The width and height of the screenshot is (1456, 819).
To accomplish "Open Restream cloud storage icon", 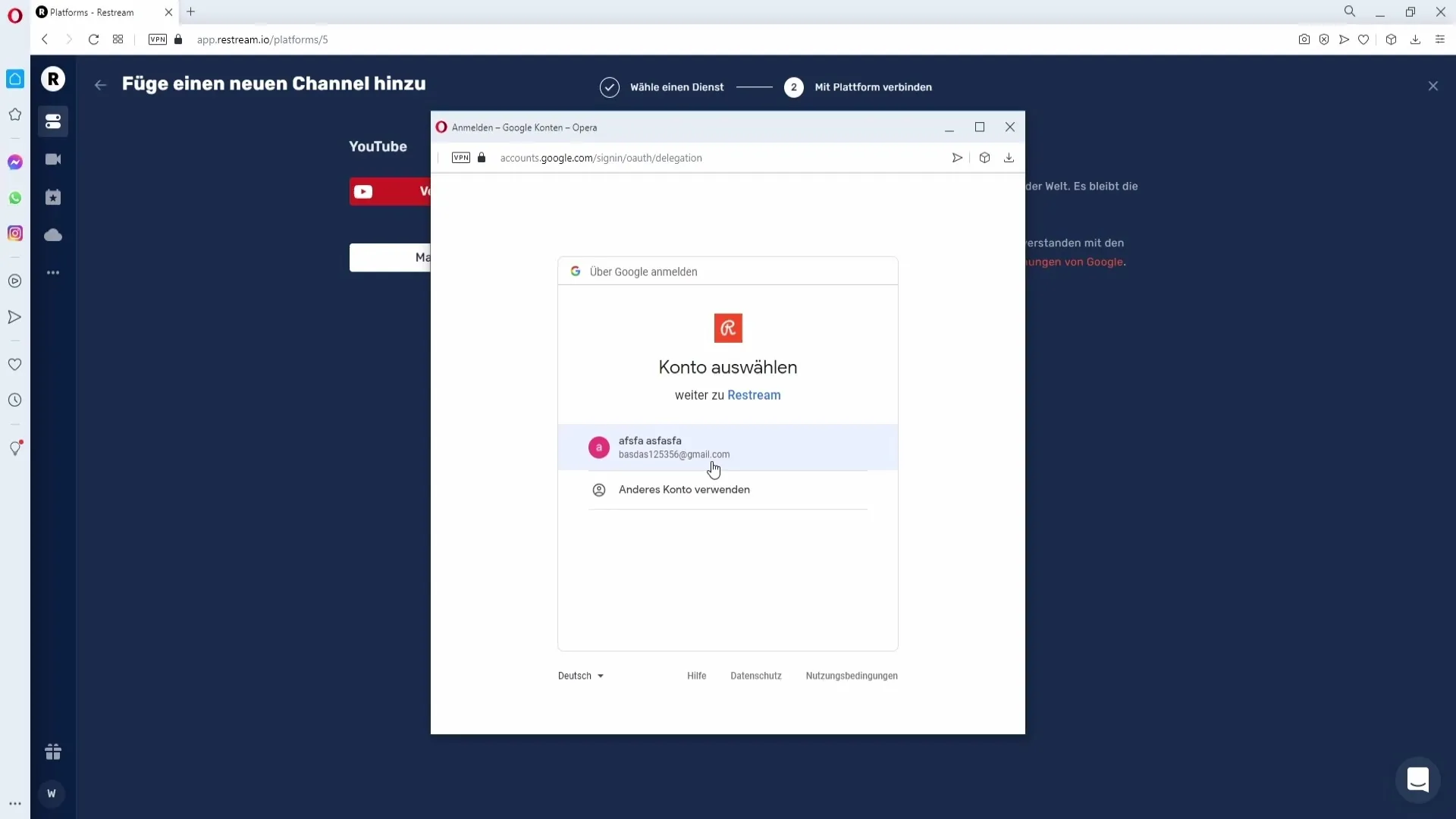I will [53, 235].
